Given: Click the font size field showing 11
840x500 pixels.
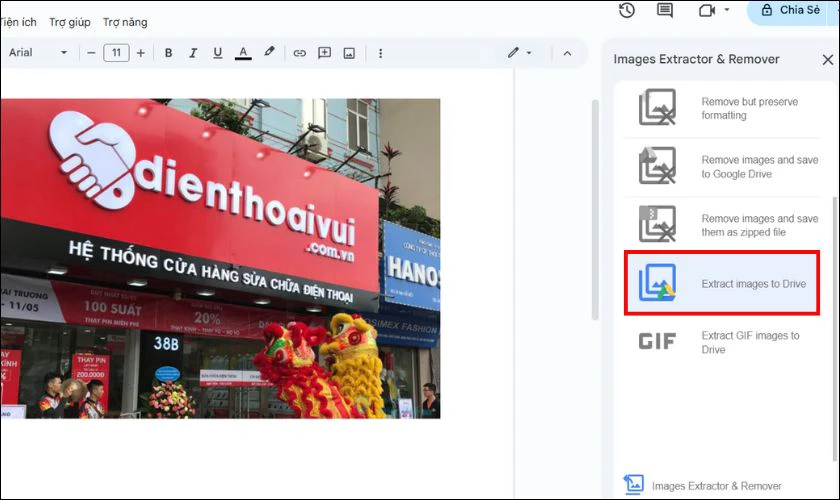Looking at the screenshot, I should [x=116, y=53].
